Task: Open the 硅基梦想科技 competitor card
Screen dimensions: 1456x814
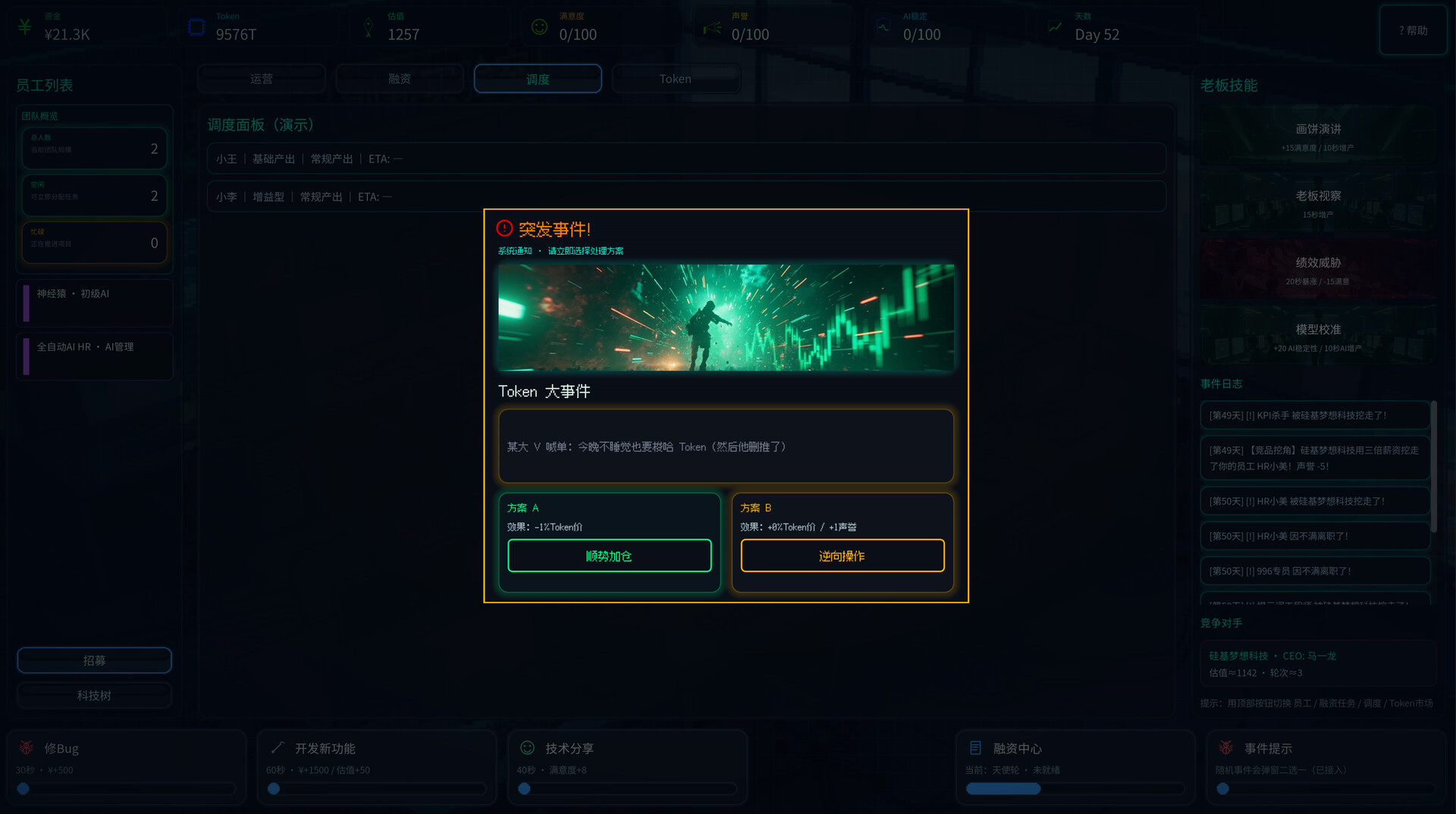Action: coord(1318,664)
